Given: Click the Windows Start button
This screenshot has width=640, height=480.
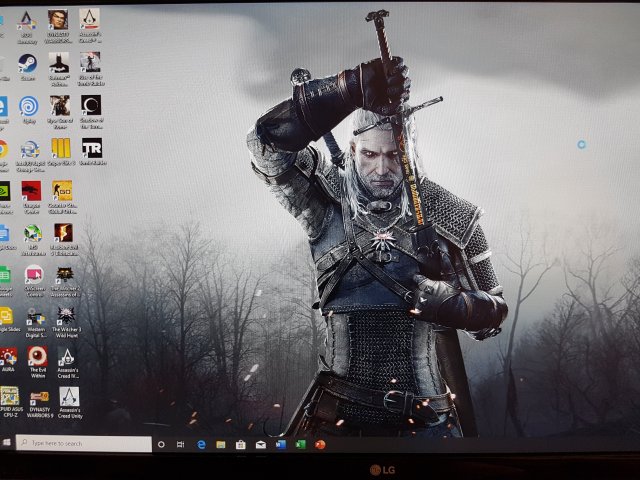Looking at the screenshot, I should pyautogui.click(x=8, y=442).
